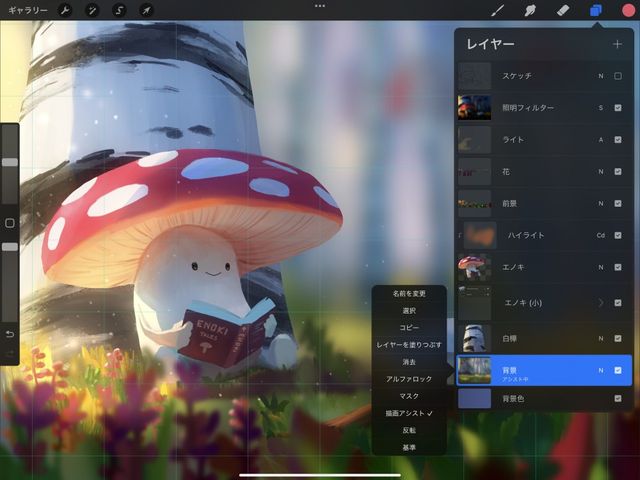Select the Brush tool
Viewport: 640px width, 480px height.
coord(497,10)
